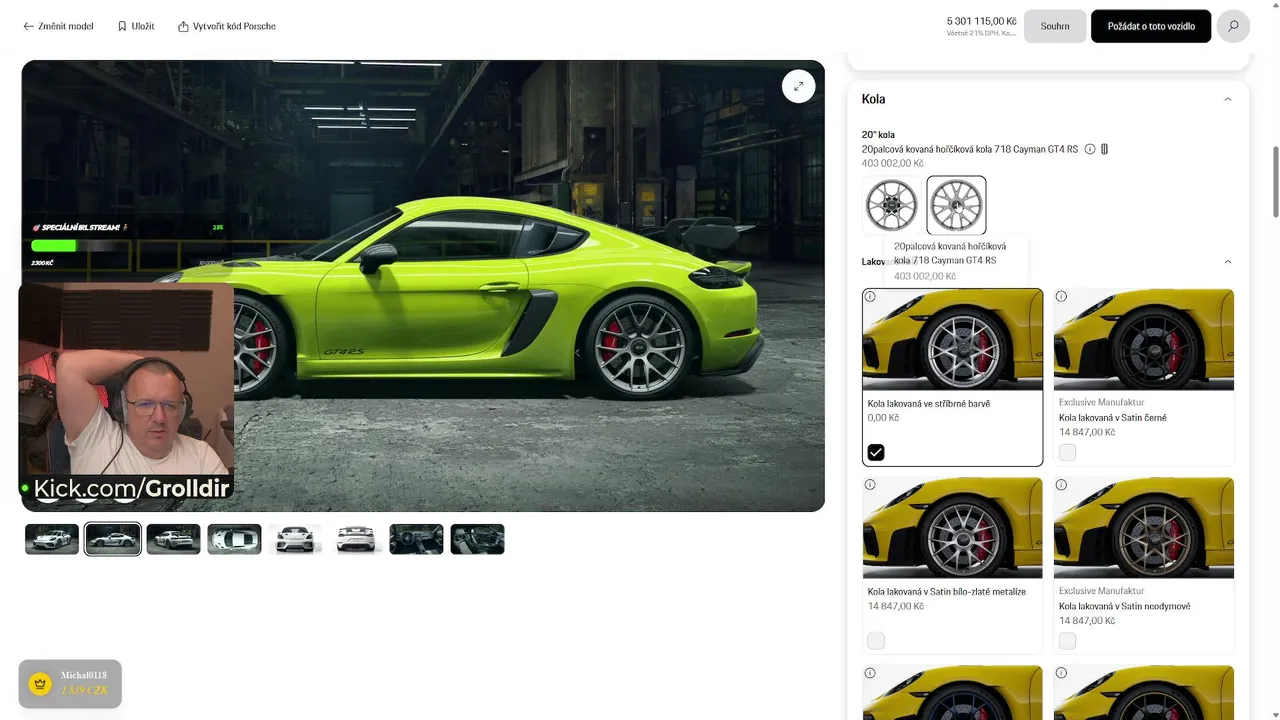
Task: Tick the checkbox for Satin neodymové wheels
Action: [1068, 641]
